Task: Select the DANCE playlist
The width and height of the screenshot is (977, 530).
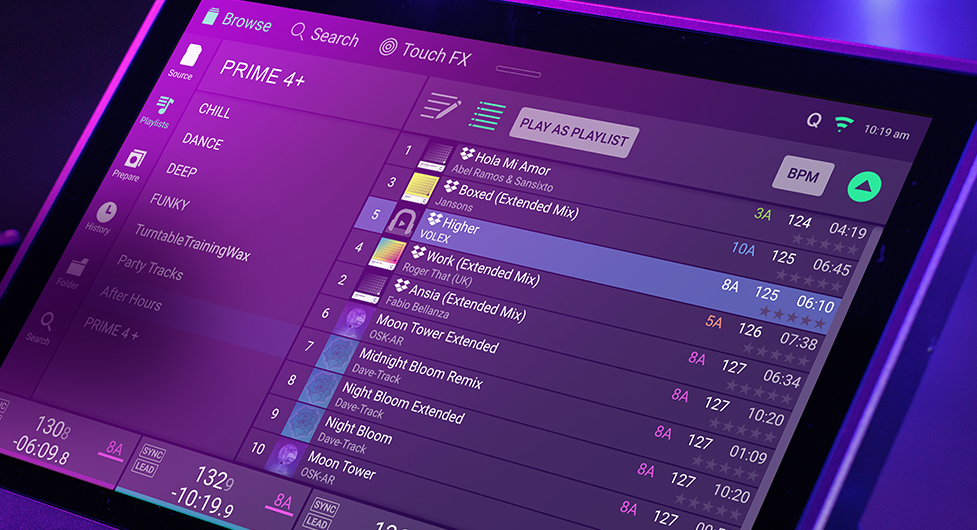Action: pos(202,141)
